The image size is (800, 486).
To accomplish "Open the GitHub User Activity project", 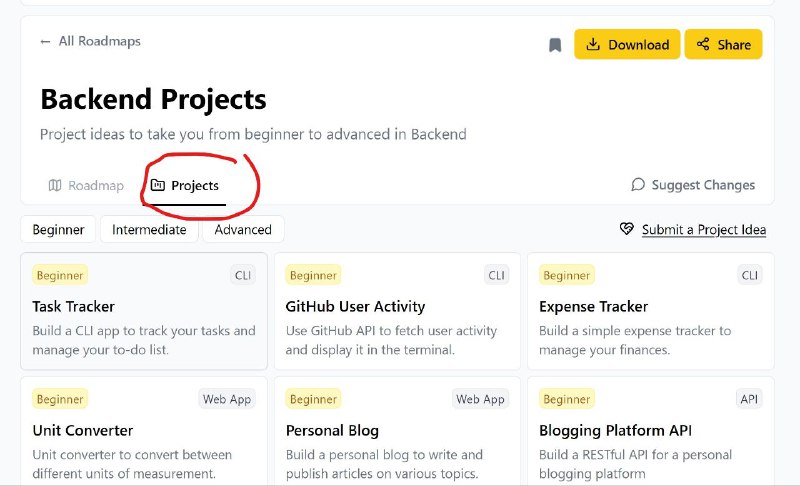I will click(x=397, y=311).
